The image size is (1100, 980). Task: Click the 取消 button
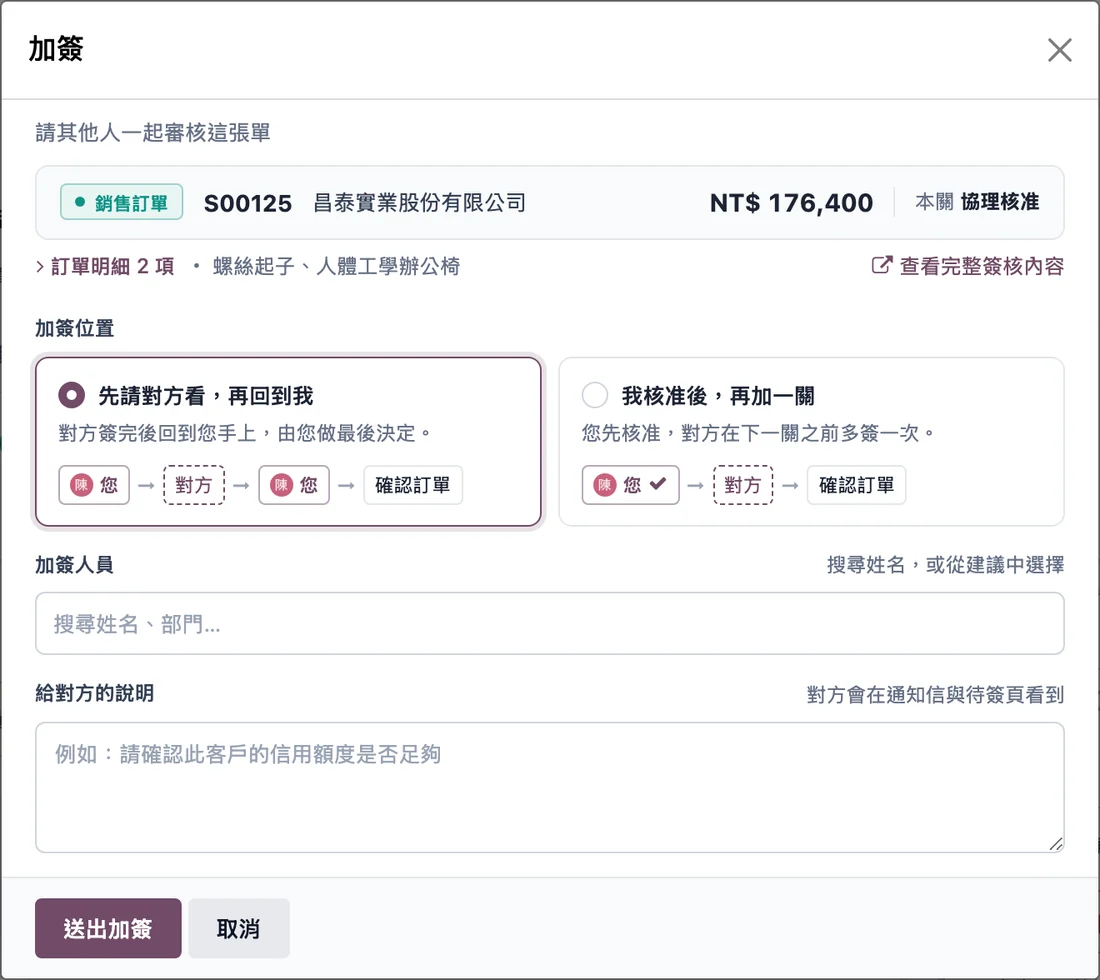(x=239, y=928)
